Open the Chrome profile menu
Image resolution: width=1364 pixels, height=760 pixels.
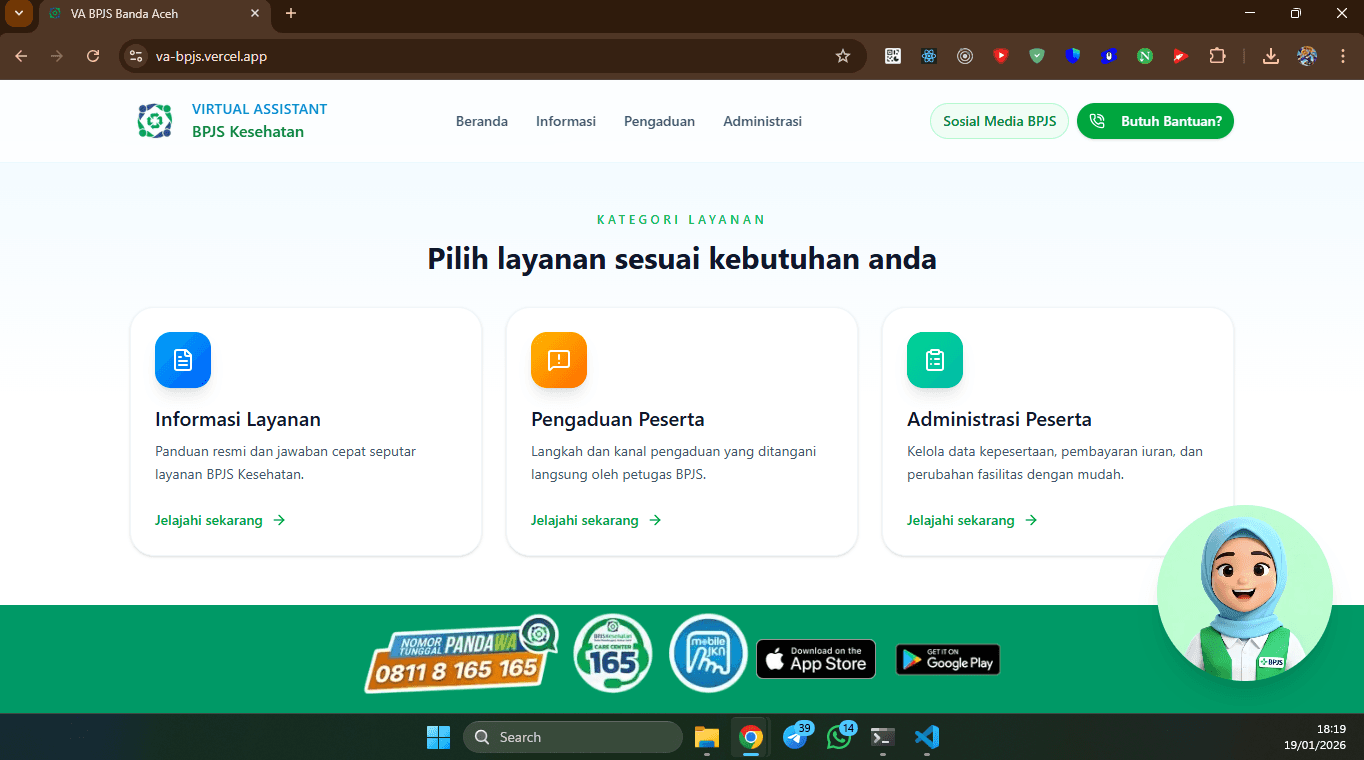coord(1307,56)
